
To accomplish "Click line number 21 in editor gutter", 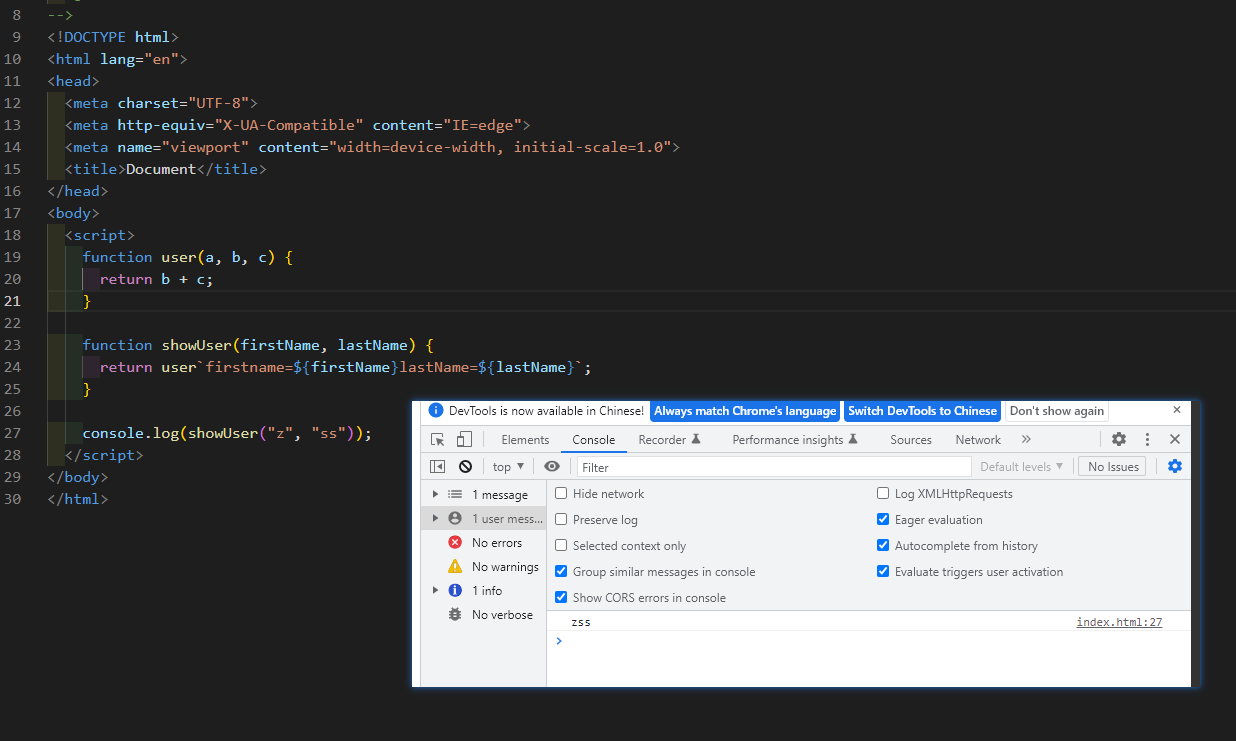I will click(12, 301).
